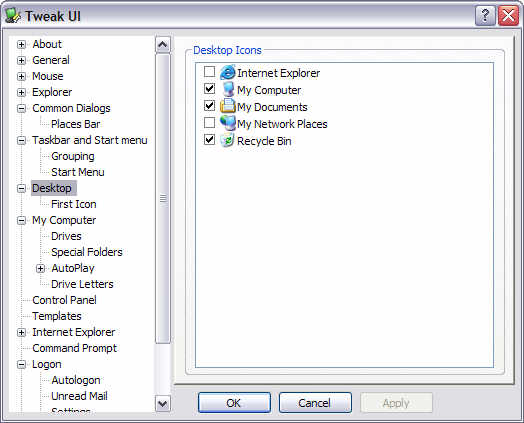Click the OK button

click(234, 403)
